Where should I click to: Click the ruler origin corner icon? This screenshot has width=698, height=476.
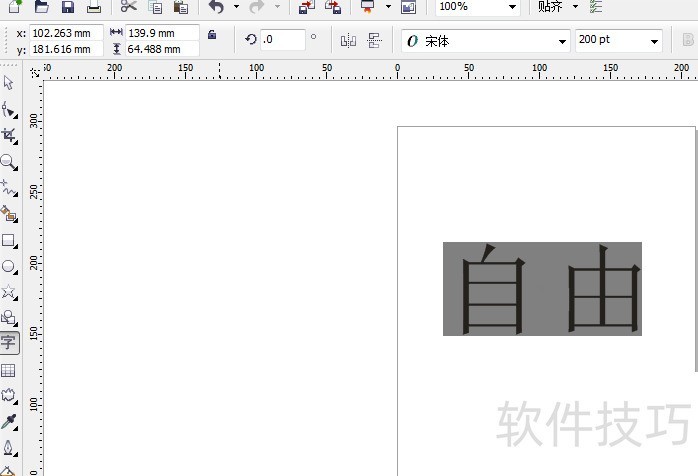click(x=35, y=72)
